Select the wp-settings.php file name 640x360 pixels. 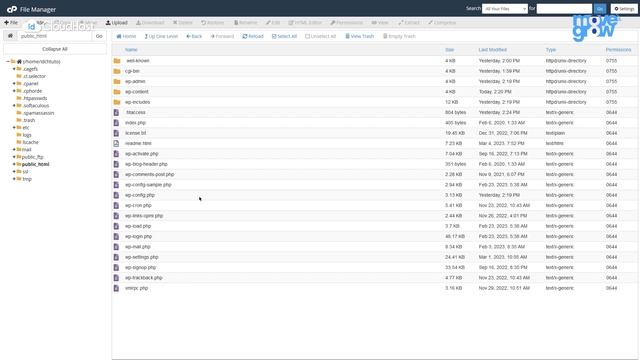(142, 257)
